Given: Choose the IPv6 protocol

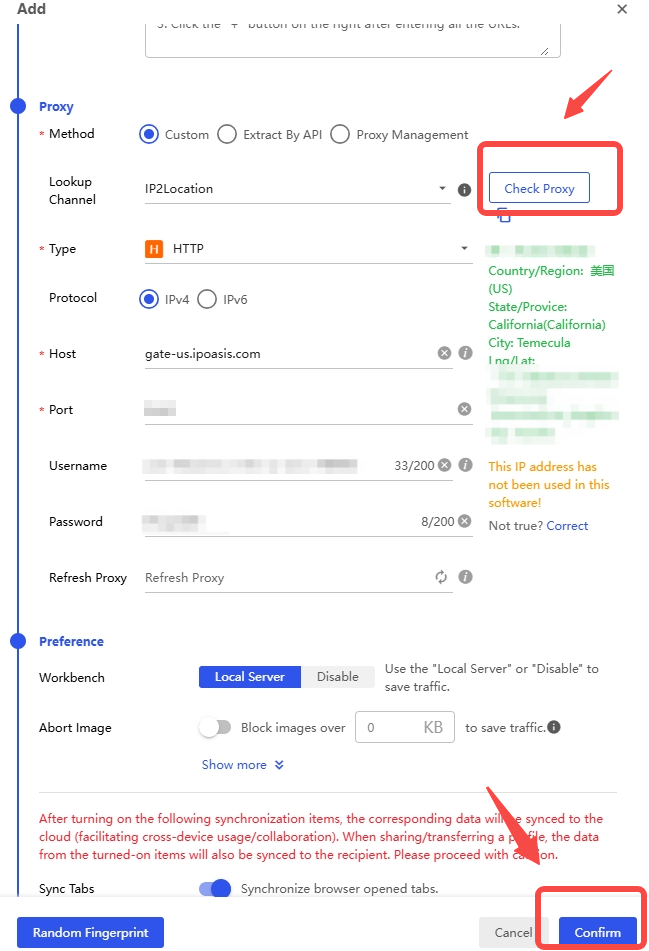Looking at the screenshot, I should point(207,299).
